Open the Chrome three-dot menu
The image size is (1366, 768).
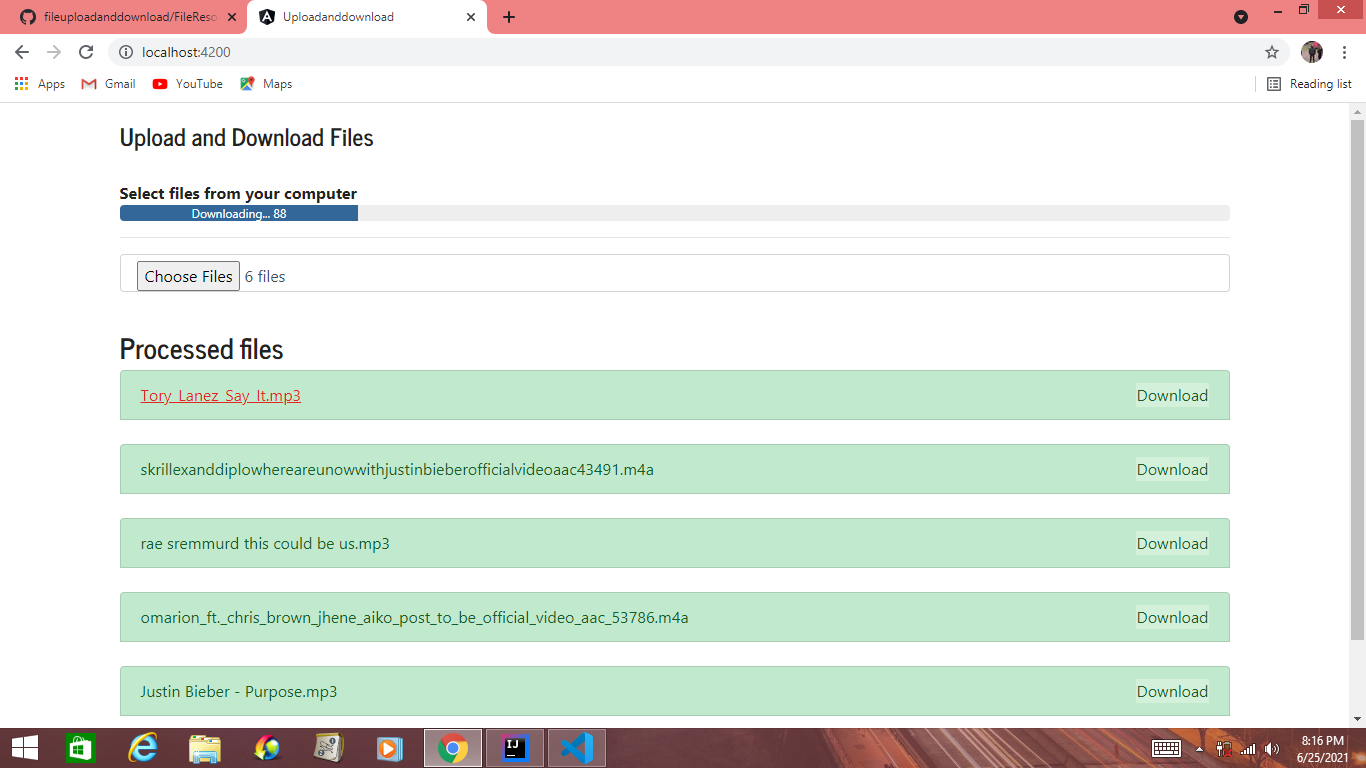tap(1345, 52)
